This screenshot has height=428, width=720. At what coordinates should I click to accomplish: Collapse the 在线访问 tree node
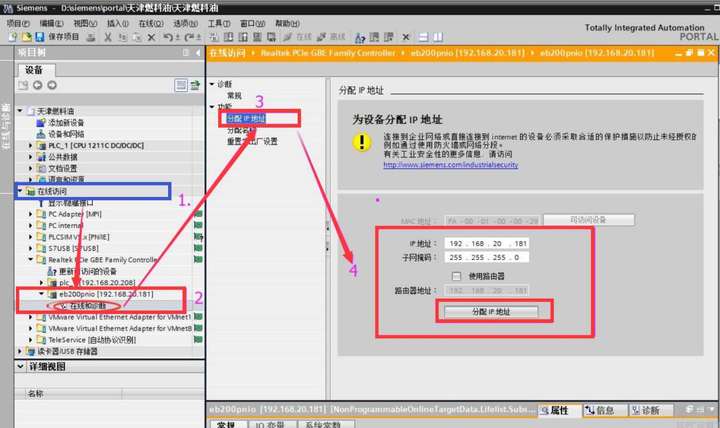[20, 191]
